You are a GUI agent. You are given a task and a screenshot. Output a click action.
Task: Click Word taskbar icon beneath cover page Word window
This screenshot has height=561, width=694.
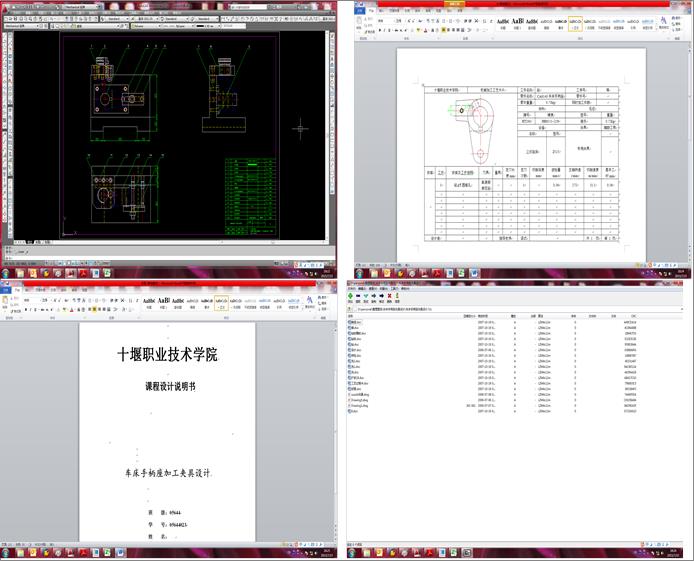tap(120, 552)
